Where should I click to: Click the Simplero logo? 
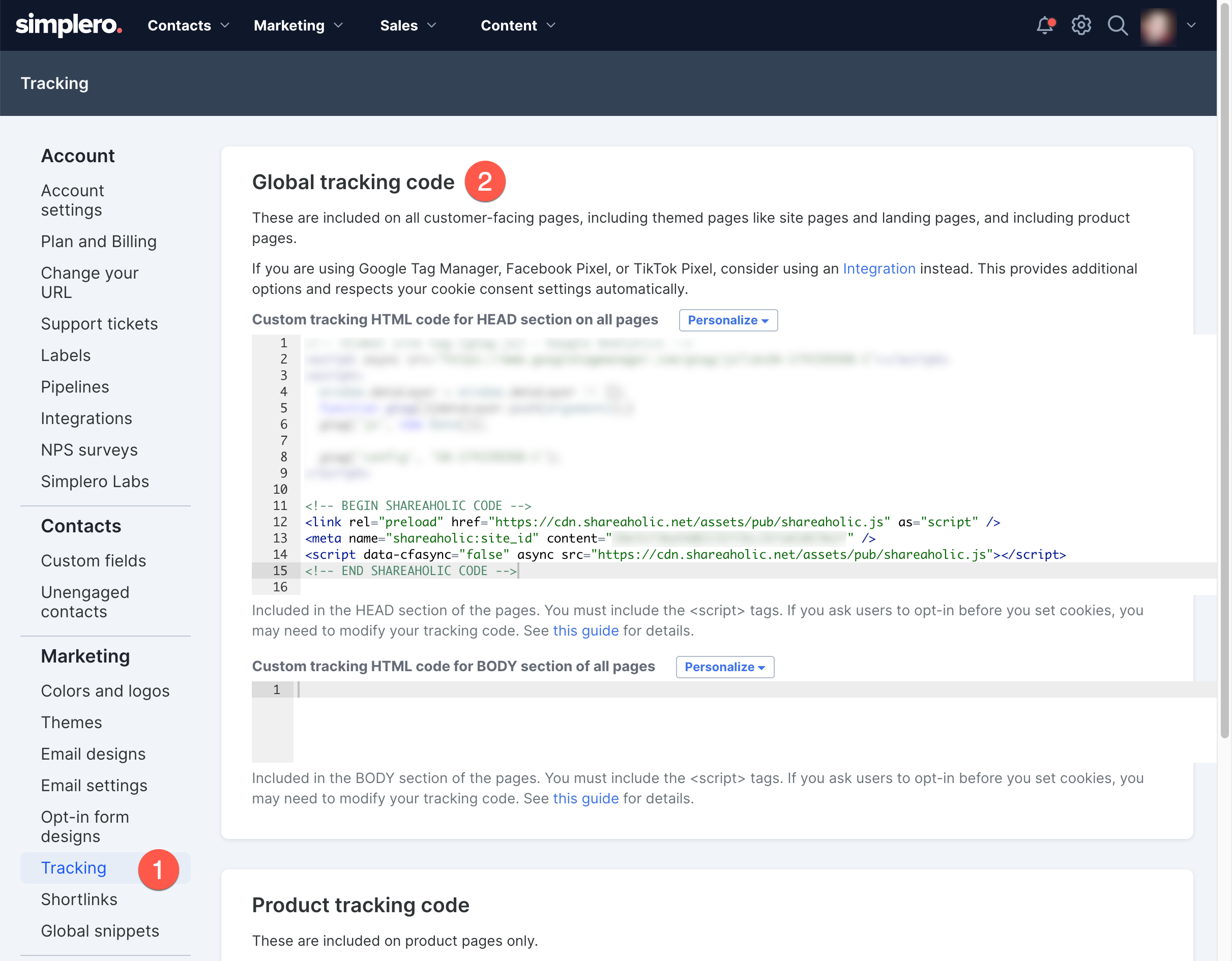pos(69,25)
